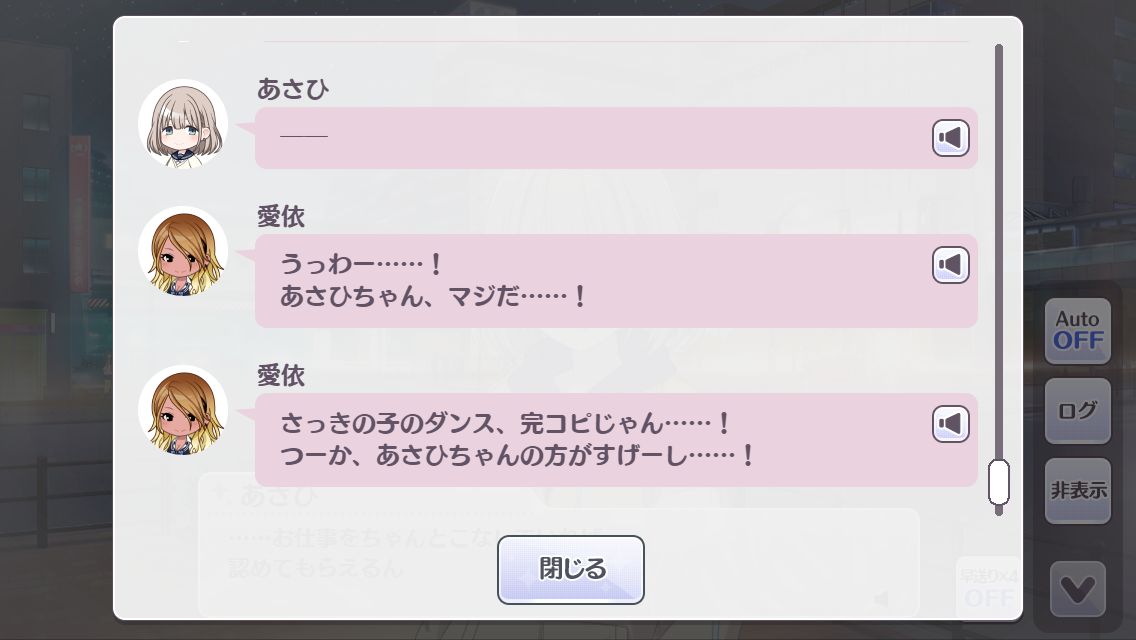Open the ログ panel button
Screen dimensions: 1136x640
(1078, 411)
